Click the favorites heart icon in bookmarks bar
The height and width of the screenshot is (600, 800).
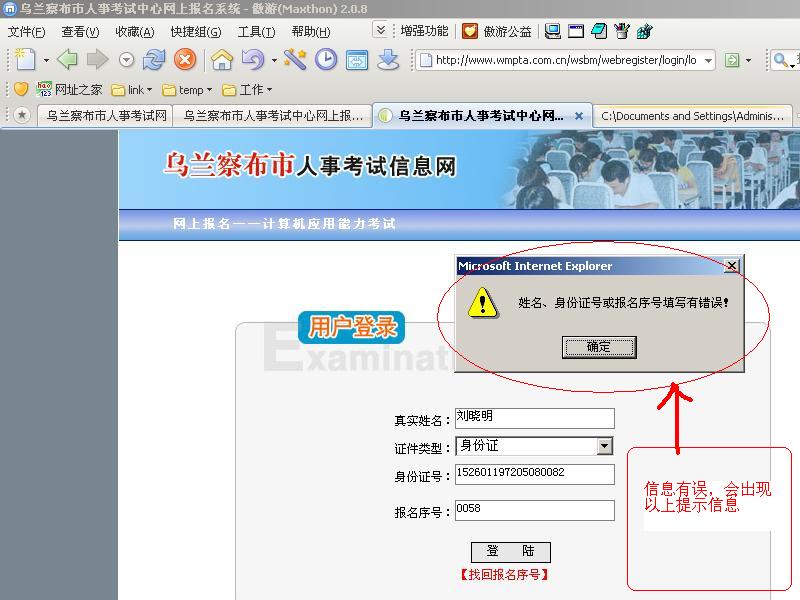click(x=21, y=89)
